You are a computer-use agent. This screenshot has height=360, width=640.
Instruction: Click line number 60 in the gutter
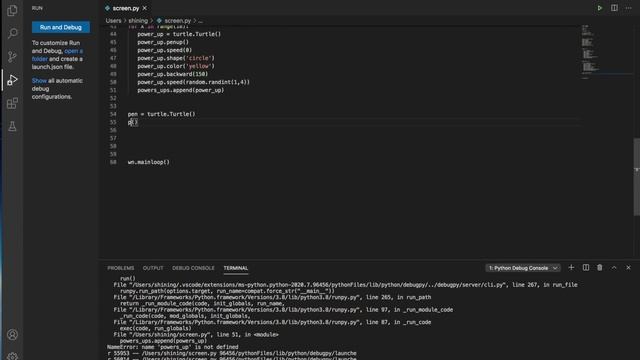113,162
